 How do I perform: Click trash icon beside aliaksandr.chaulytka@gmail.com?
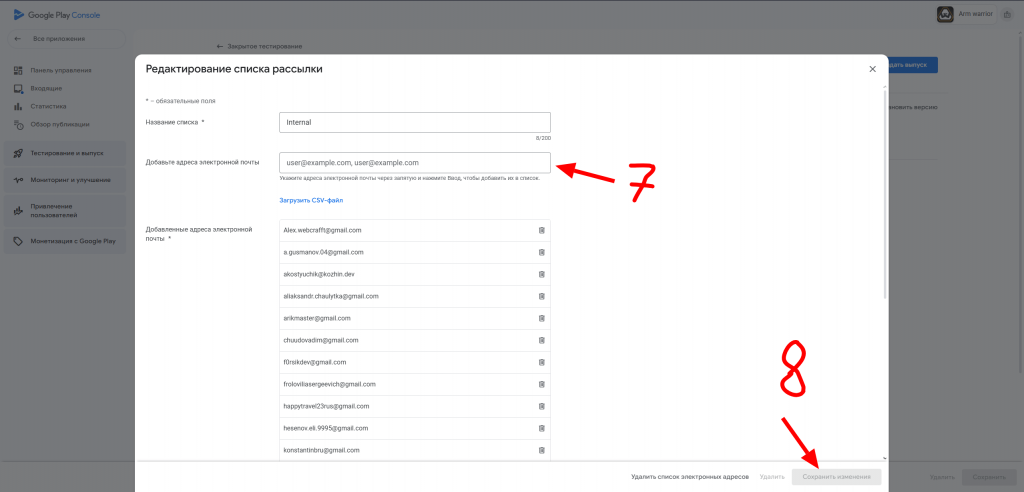pyautogui.click(x=541, y=296)
